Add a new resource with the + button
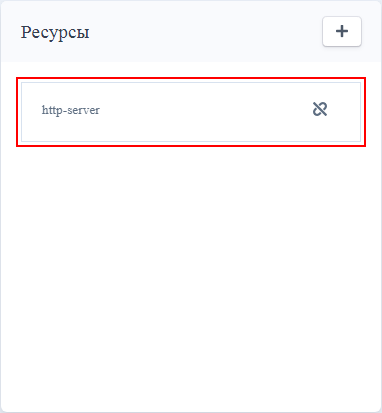This screenshot has width=382, height=413. pos(342,31)
